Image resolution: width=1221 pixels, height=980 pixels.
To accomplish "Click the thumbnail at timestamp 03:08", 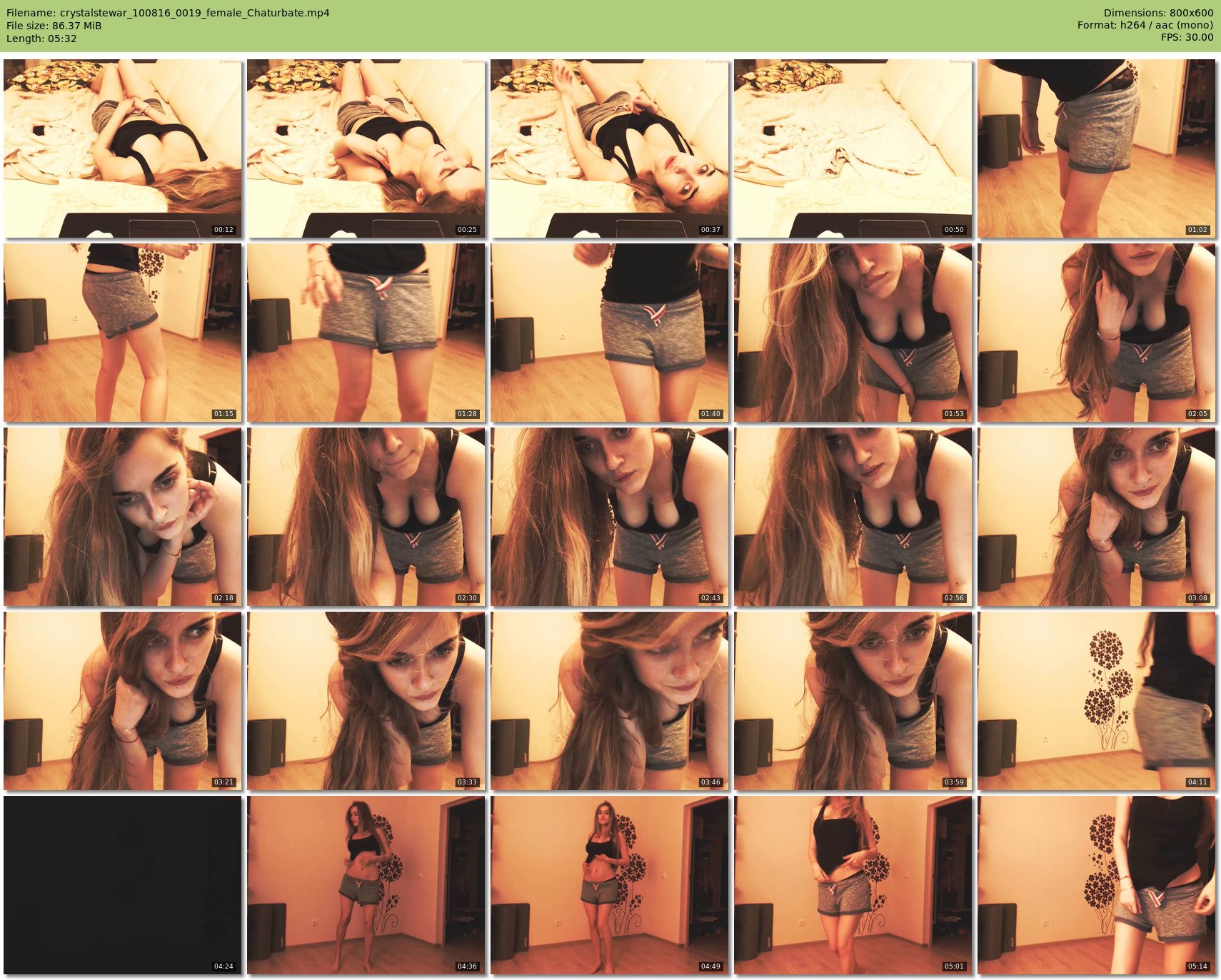I will (1097, 517).
